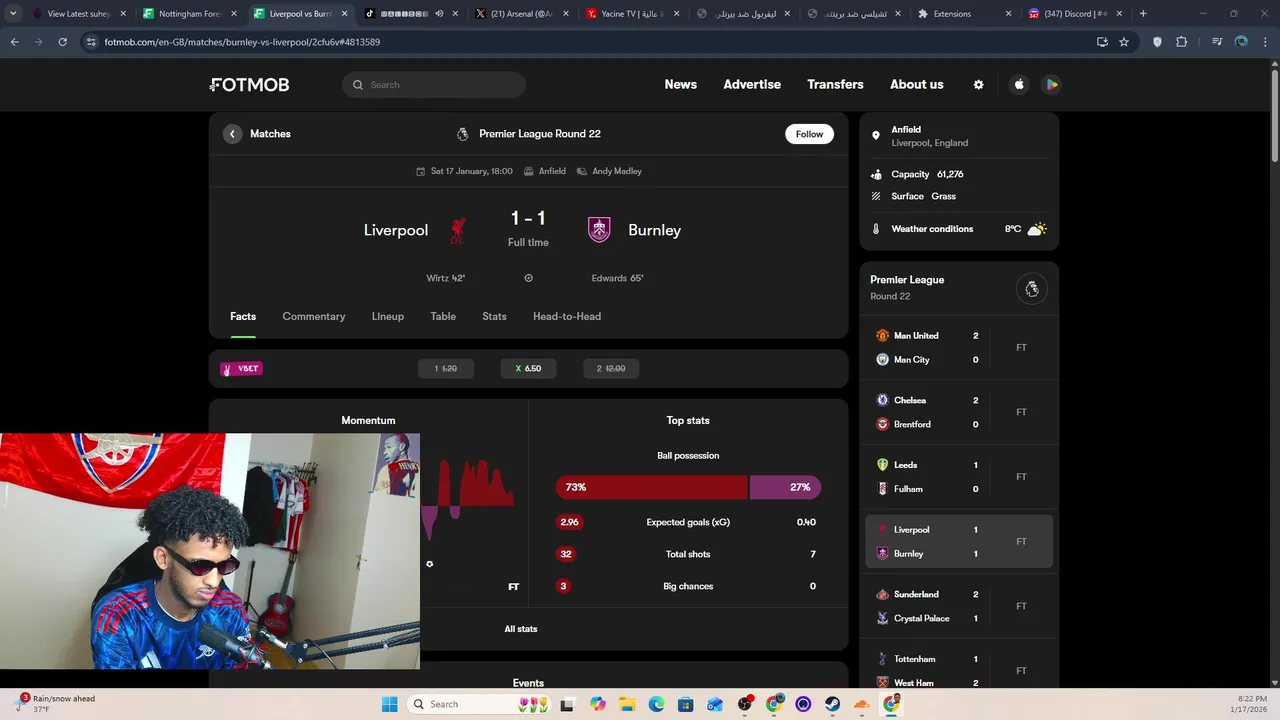1280x720 pixels.
Task: Open the Advertise menu link
Action: click(x=752, y=85)
